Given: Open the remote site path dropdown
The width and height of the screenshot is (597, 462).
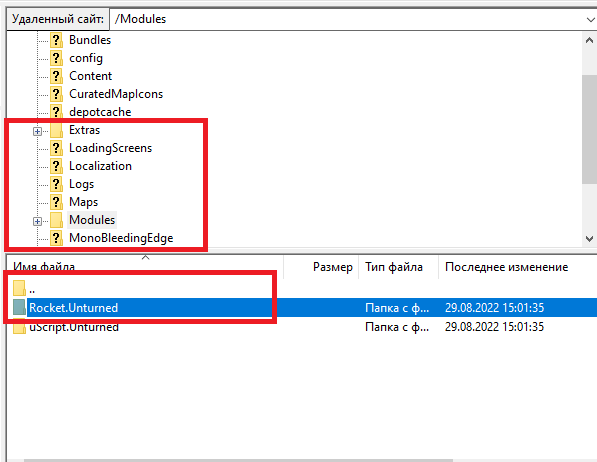Looking at the screenshot, I should pos(590,19).
